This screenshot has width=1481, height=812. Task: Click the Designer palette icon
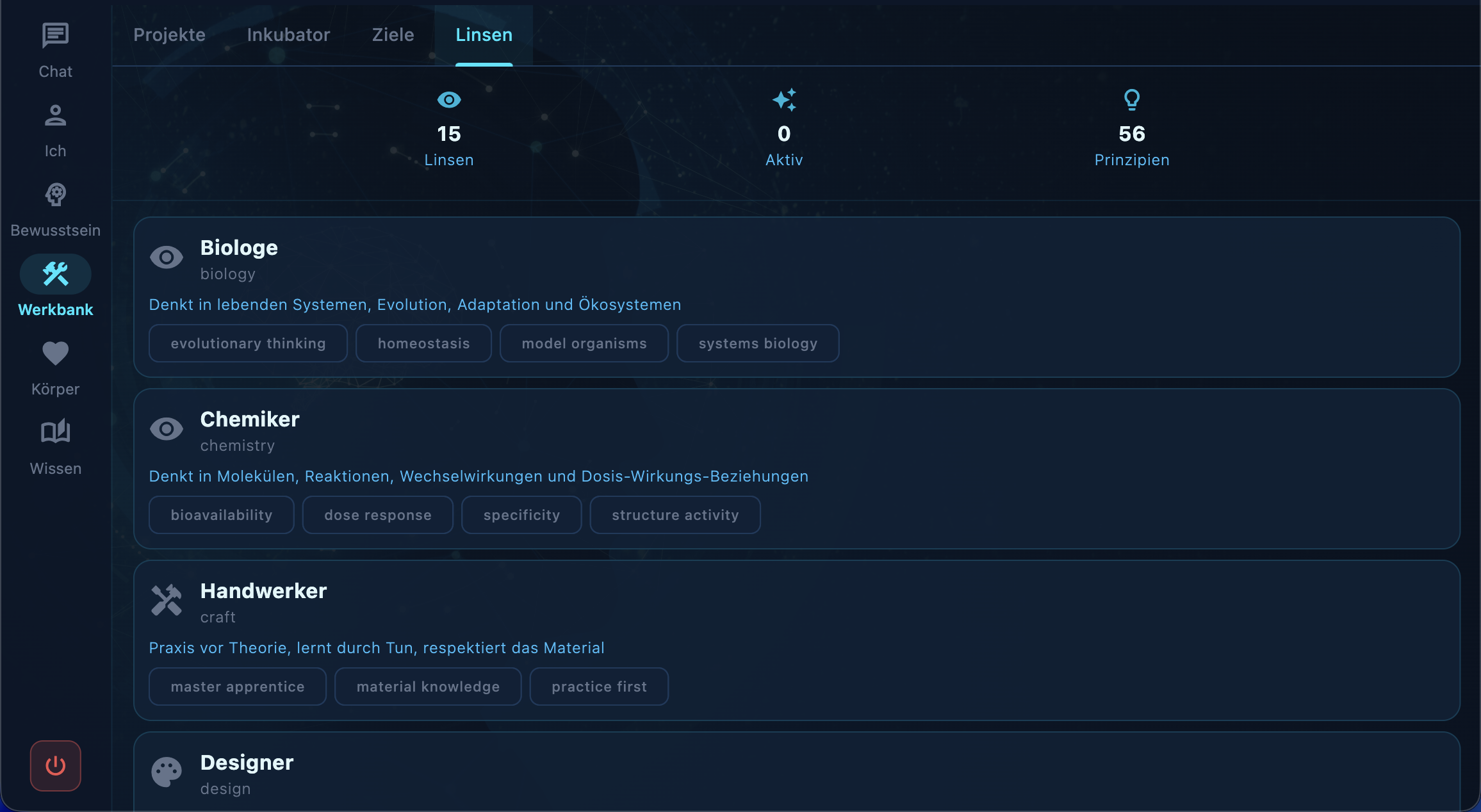(167, 772)
